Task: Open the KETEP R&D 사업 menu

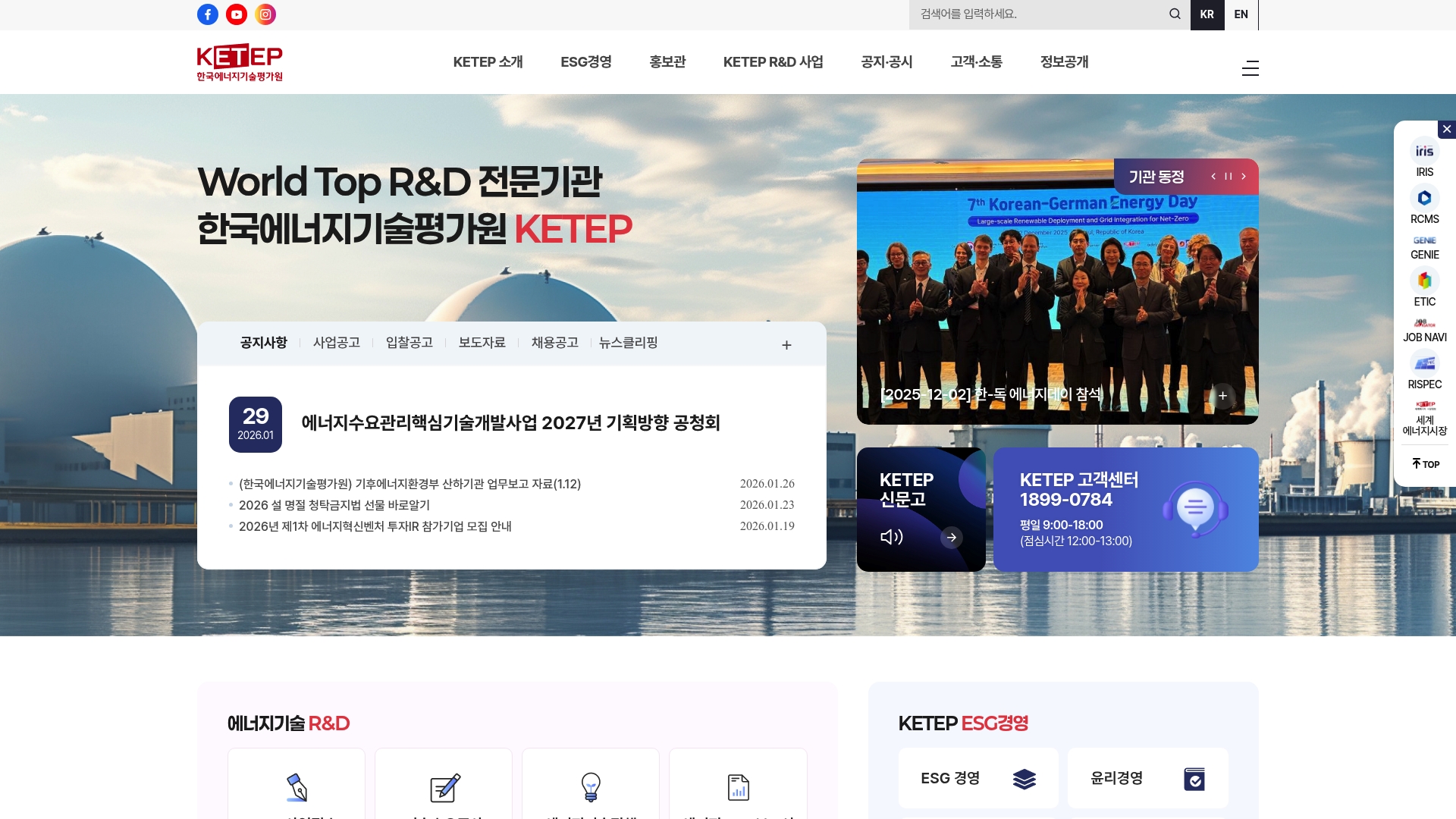Action: (x=774, y=62)
